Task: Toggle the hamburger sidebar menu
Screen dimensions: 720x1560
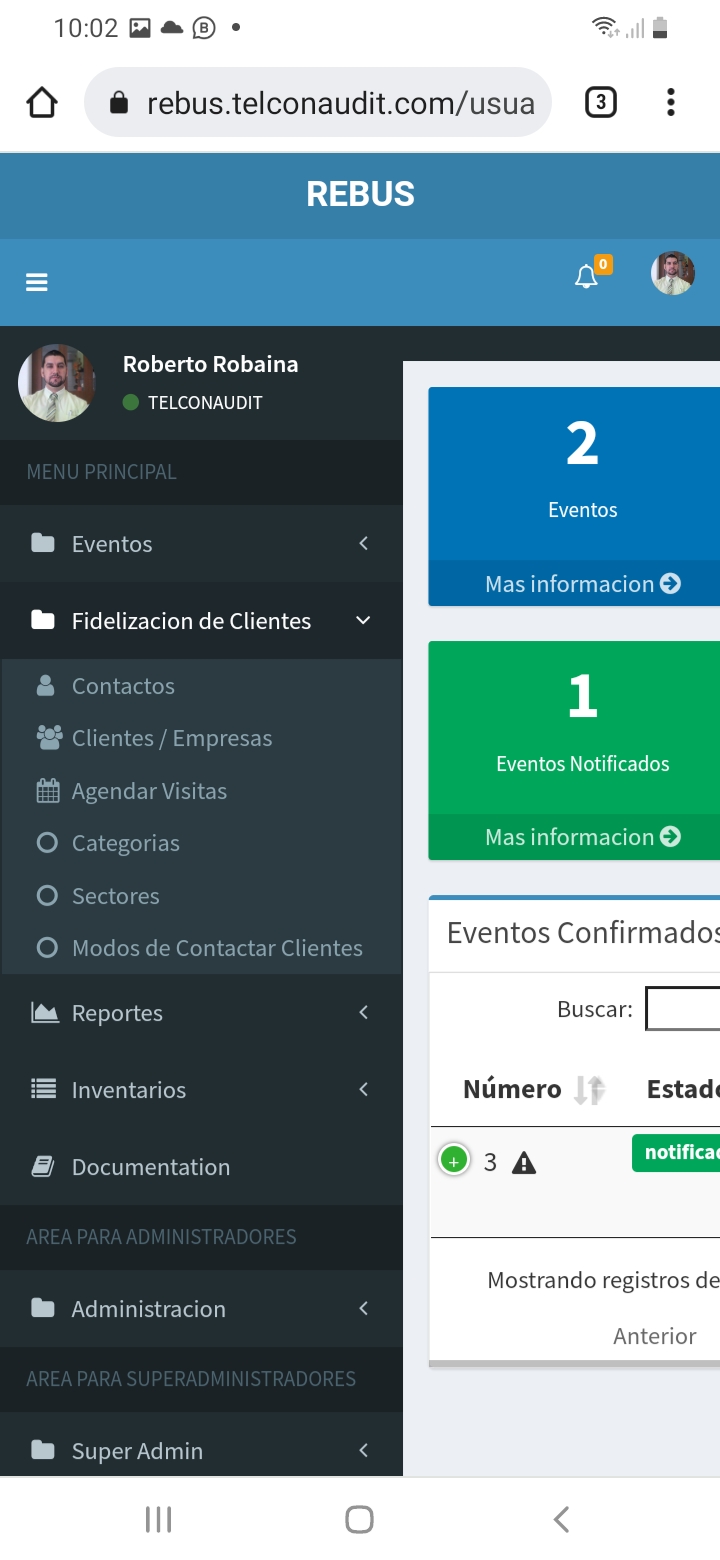Action: pyautogui.click(x=37, y=282)
